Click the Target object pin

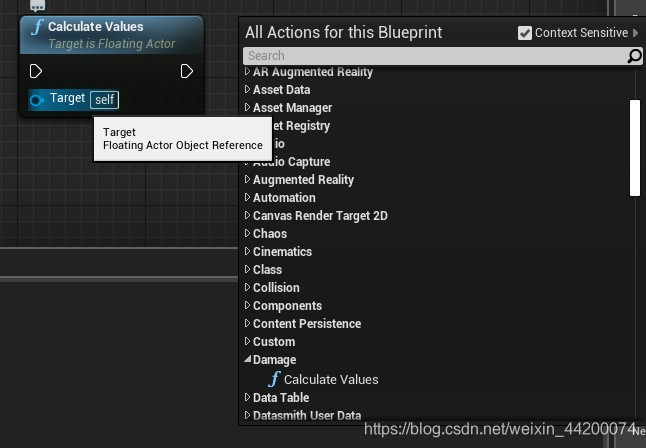click(x=37, y=100)
